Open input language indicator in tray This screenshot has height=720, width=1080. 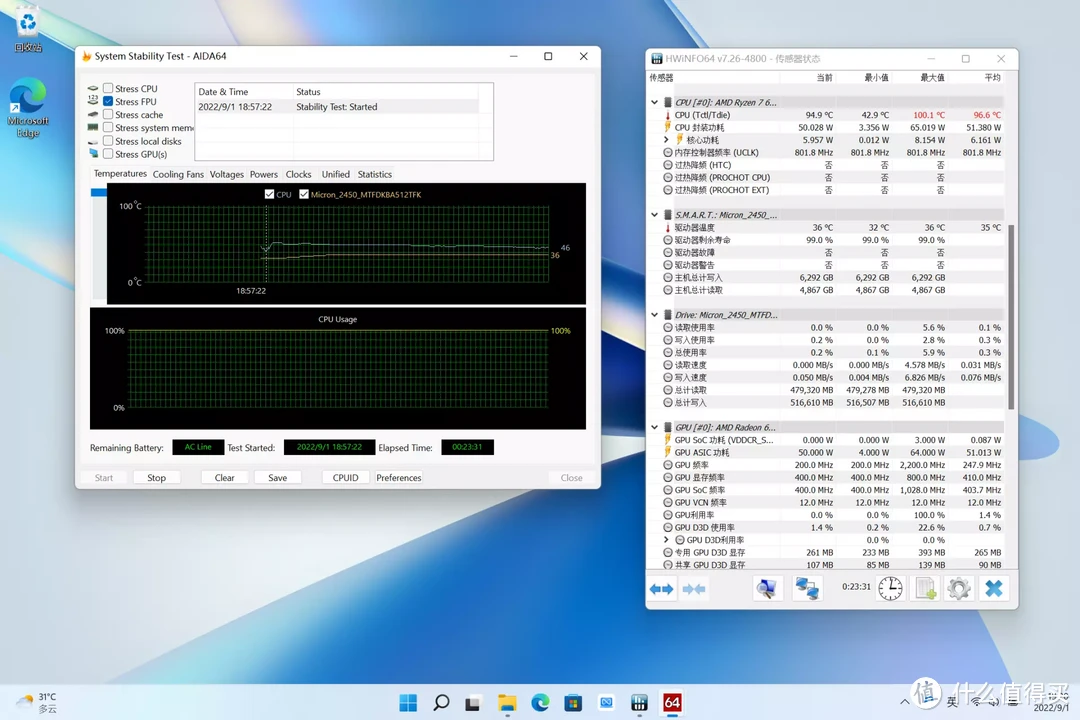(x=952, y=702)
